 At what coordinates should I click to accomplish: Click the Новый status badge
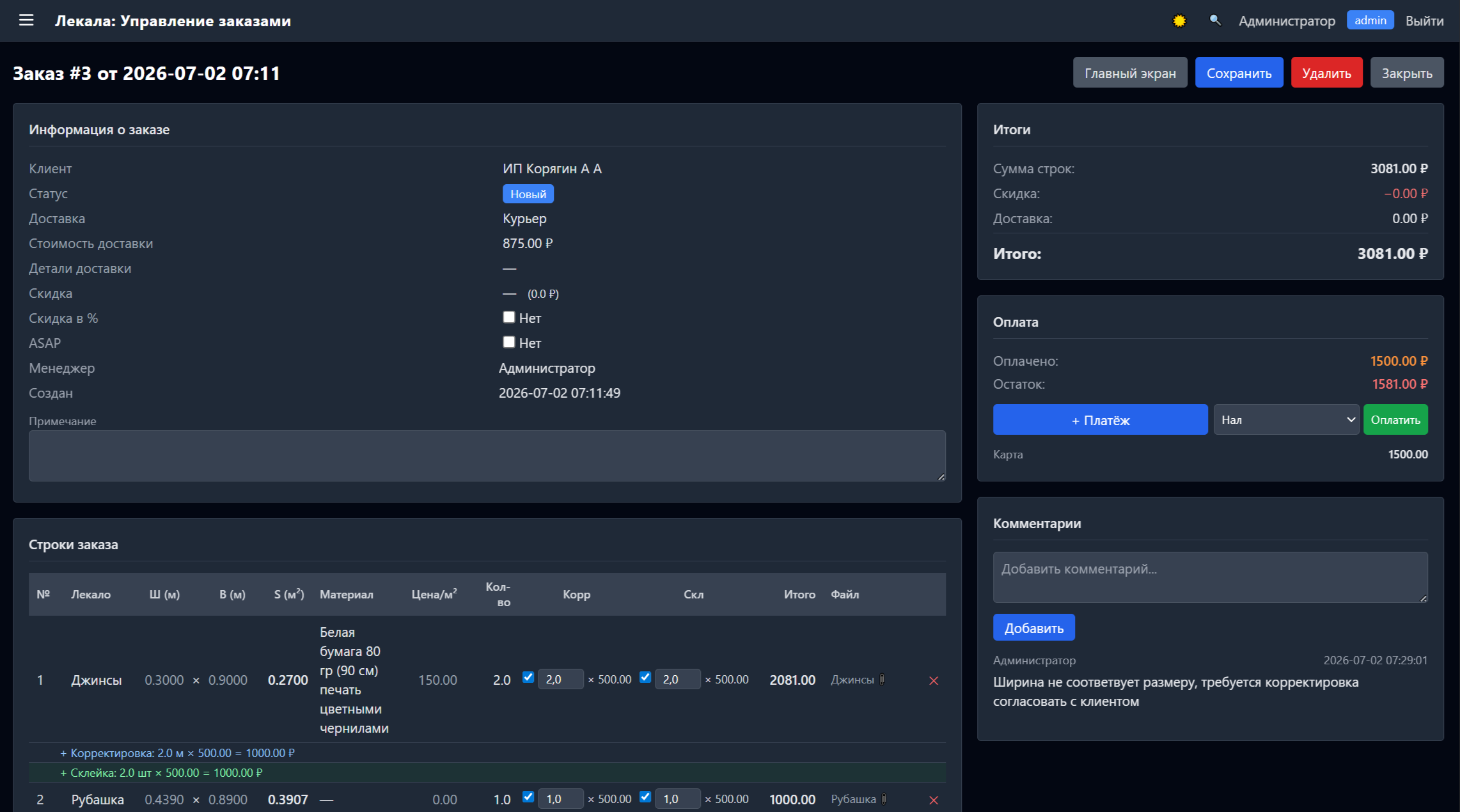tap(528, 194)
